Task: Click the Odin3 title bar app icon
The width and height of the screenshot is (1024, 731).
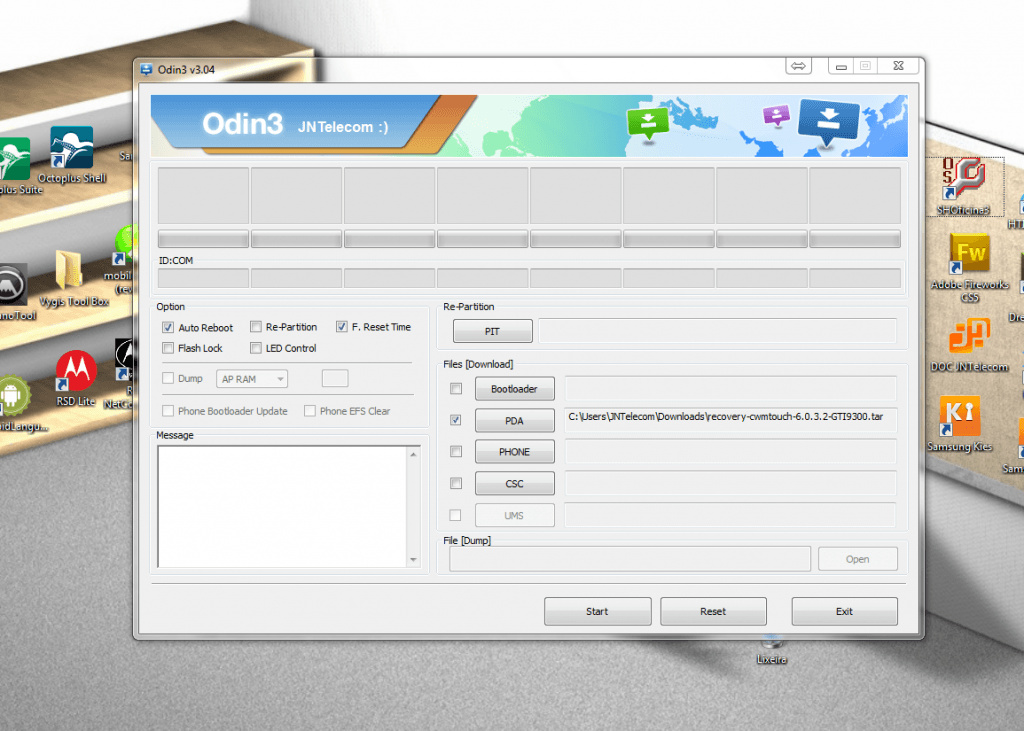Action: tap(146, 69)
